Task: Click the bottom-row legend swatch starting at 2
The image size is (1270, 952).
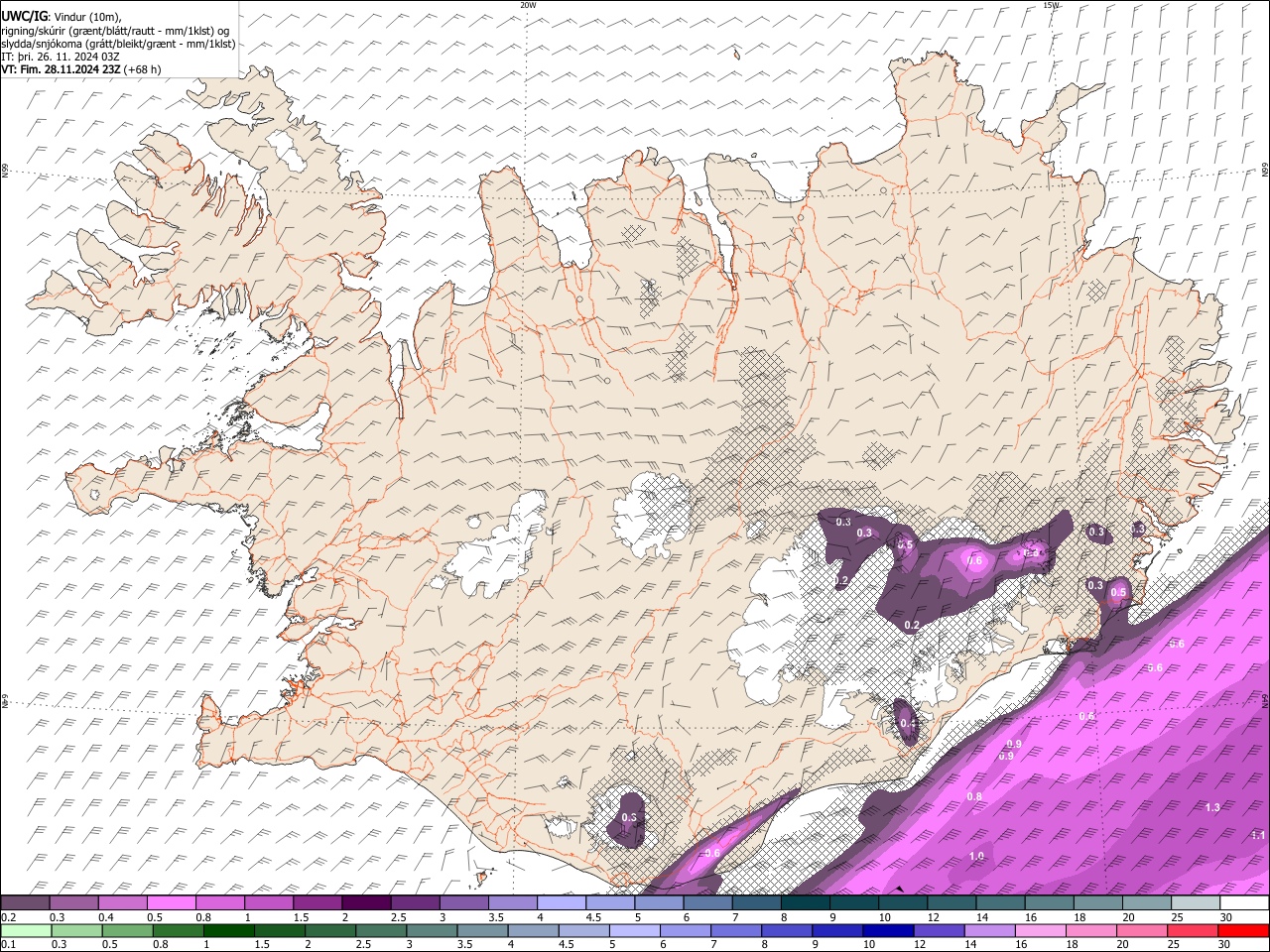Action: (330, 930)
